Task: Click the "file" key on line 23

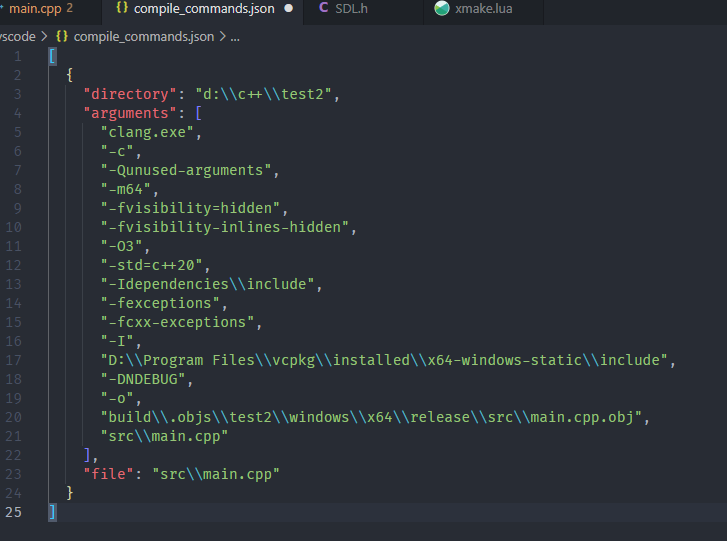Action: click(108, 474)
